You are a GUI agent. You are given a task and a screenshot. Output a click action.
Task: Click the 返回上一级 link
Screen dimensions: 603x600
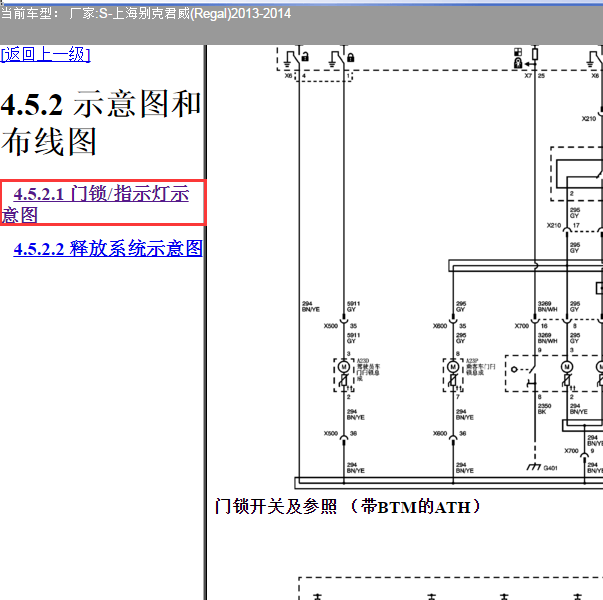click(x=45, y=54)
